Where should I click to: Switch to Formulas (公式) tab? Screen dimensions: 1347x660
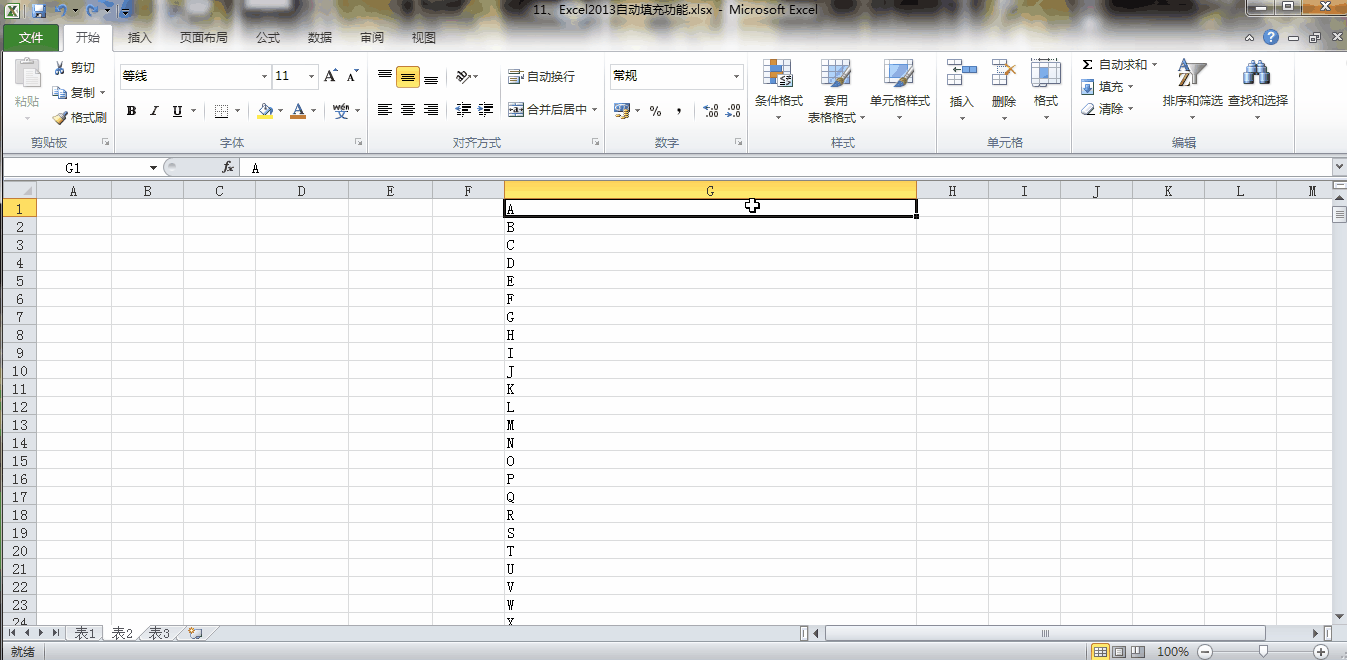[268, 38]
